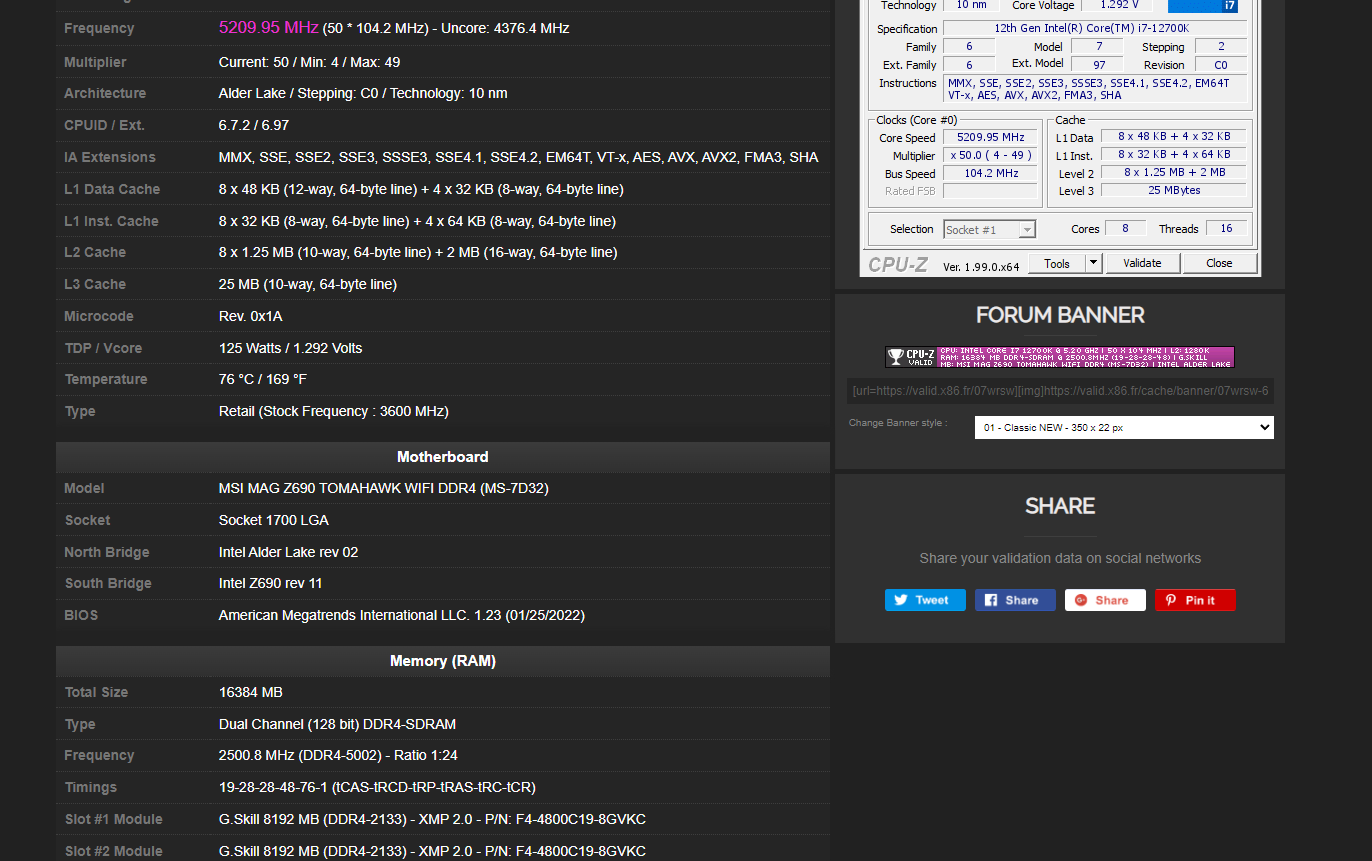This screenshot has width=1372, height=861.
Task: Click the L3 Cache value 25 MB
Action: pos(308,284)
